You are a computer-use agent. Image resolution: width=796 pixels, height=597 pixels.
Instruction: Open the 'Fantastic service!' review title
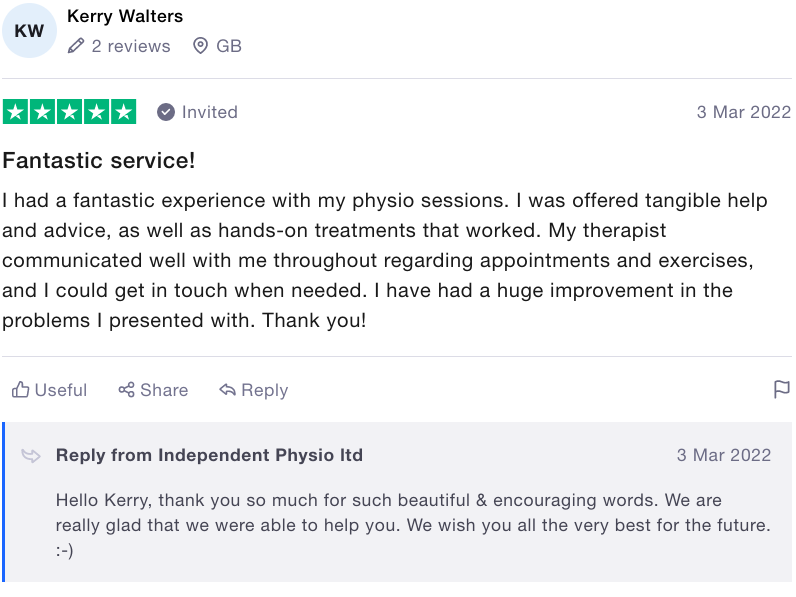point(99,160)
